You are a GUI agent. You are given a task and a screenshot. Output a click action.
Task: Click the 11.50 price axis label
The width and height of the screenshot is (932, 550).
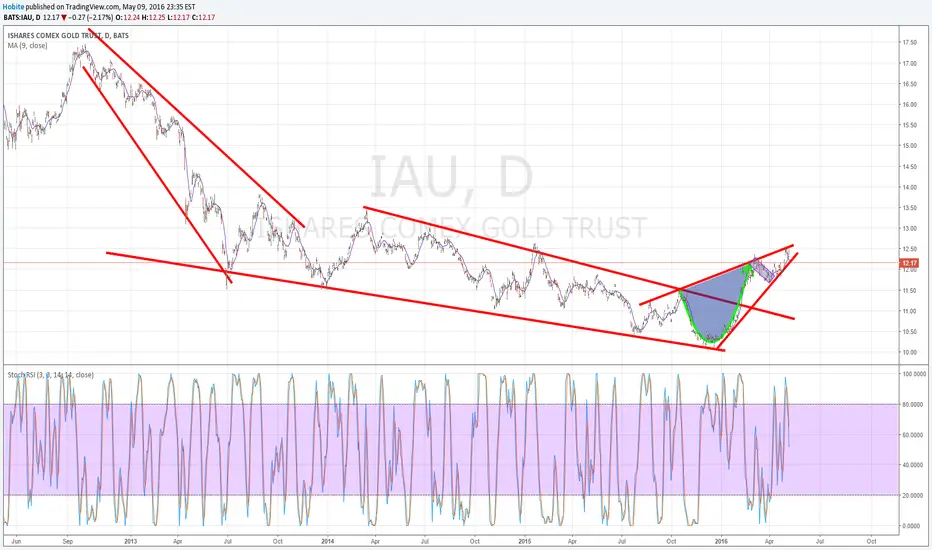pos(909,290)
